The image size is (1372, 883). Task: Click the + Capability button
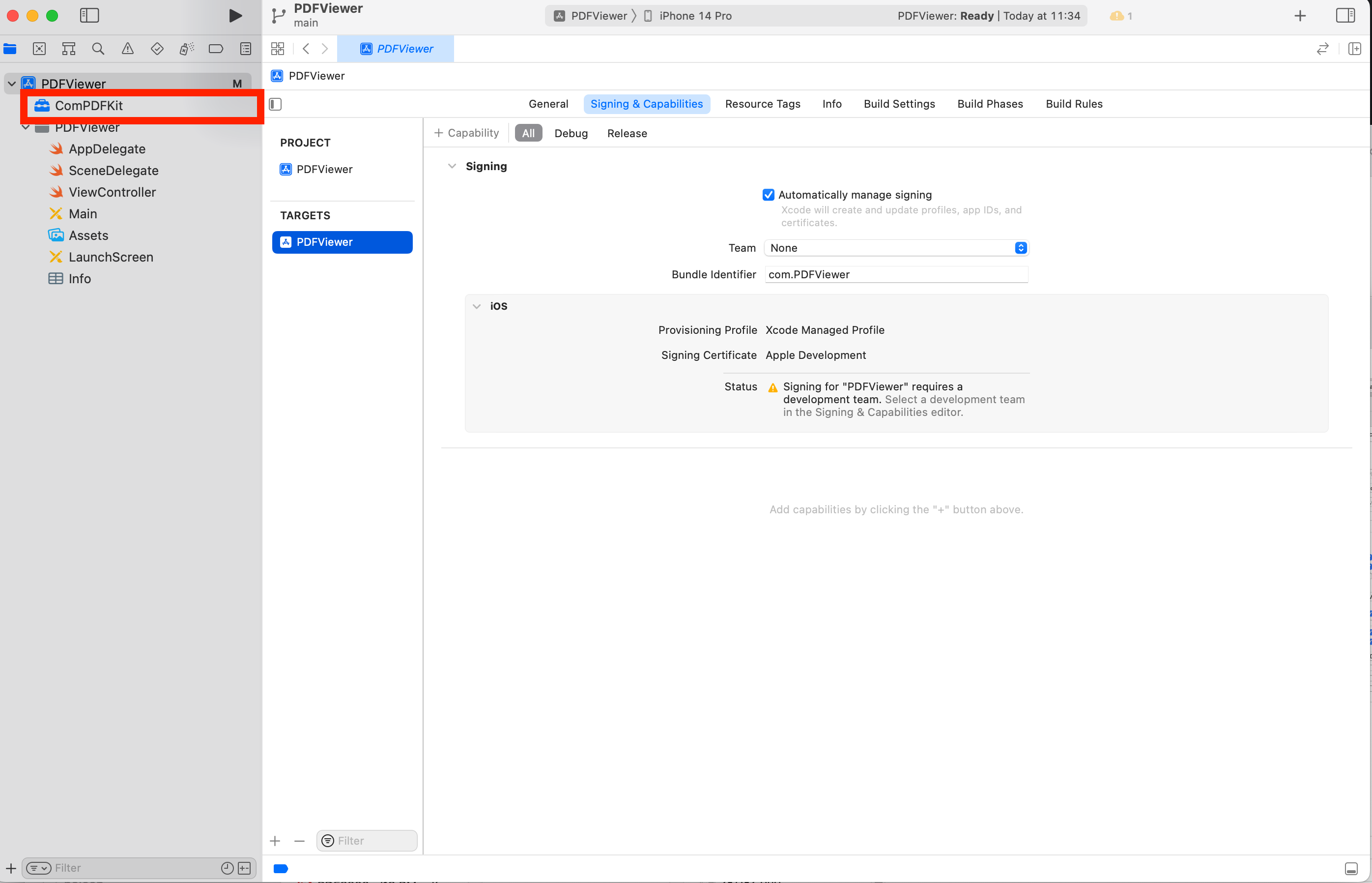point(466,133)
